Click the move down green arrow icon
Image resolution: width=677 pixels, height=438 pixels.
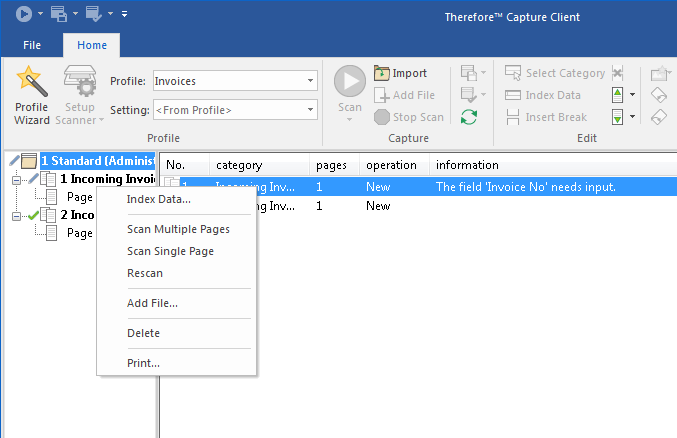click(x=617, y=117)
